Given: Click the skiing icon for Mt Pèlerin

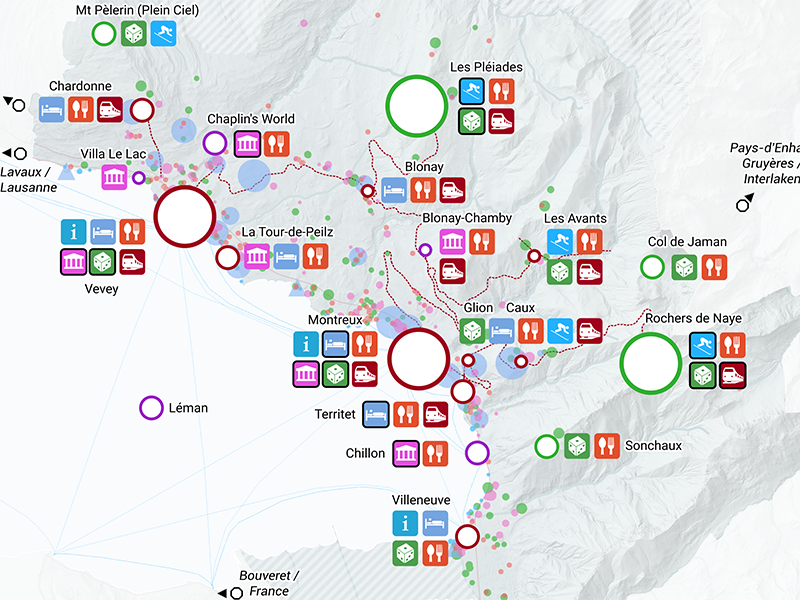Looking at the screenshot, I should pyautogui.click(x=163, y=34).
